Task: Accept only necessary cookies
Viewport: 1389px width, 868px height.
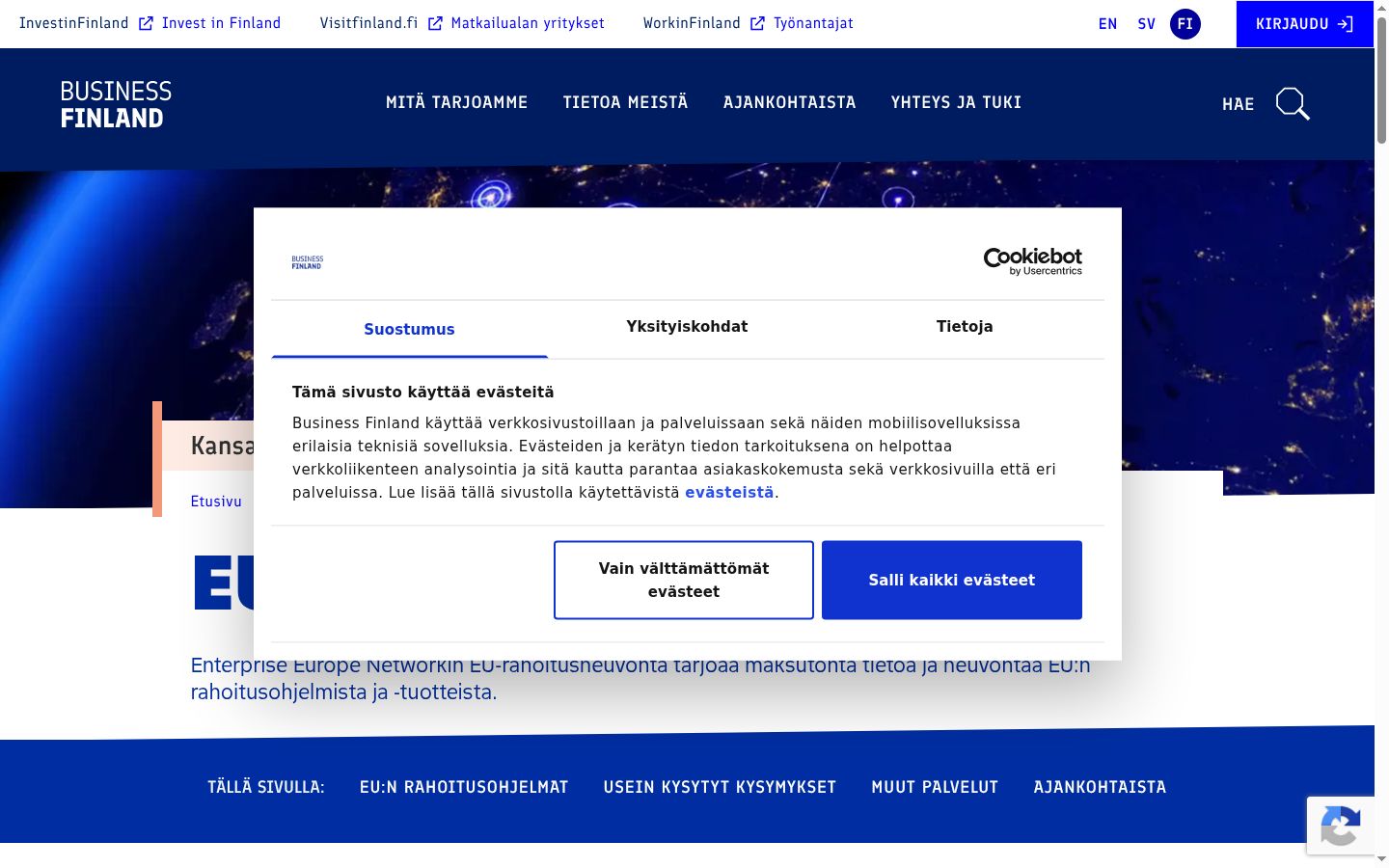Action: pos(684,580)
